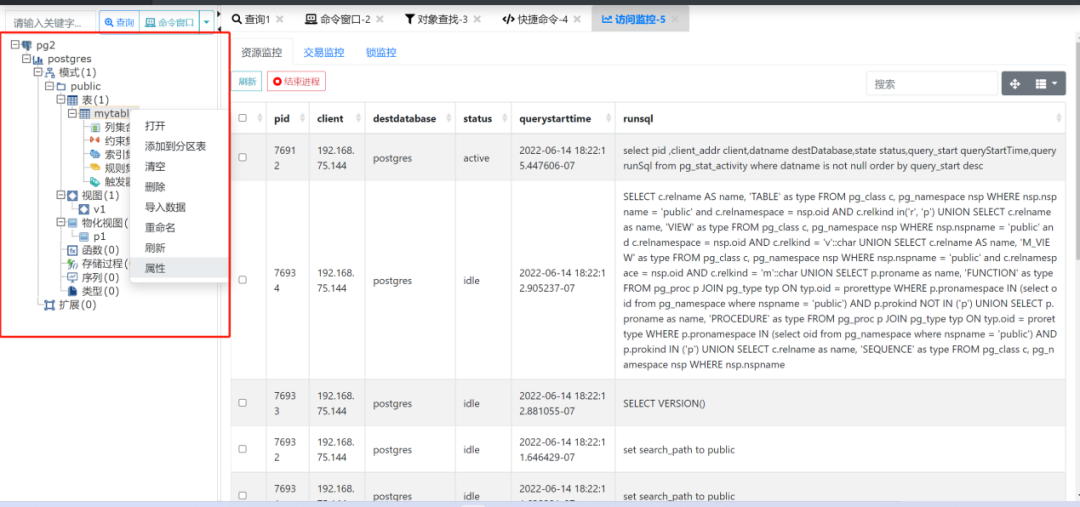The width and height of the screenshot is (1080, 507).
Task: Collapse the mytable tree node
Action: pyautogui.click(x=72, y=114)
